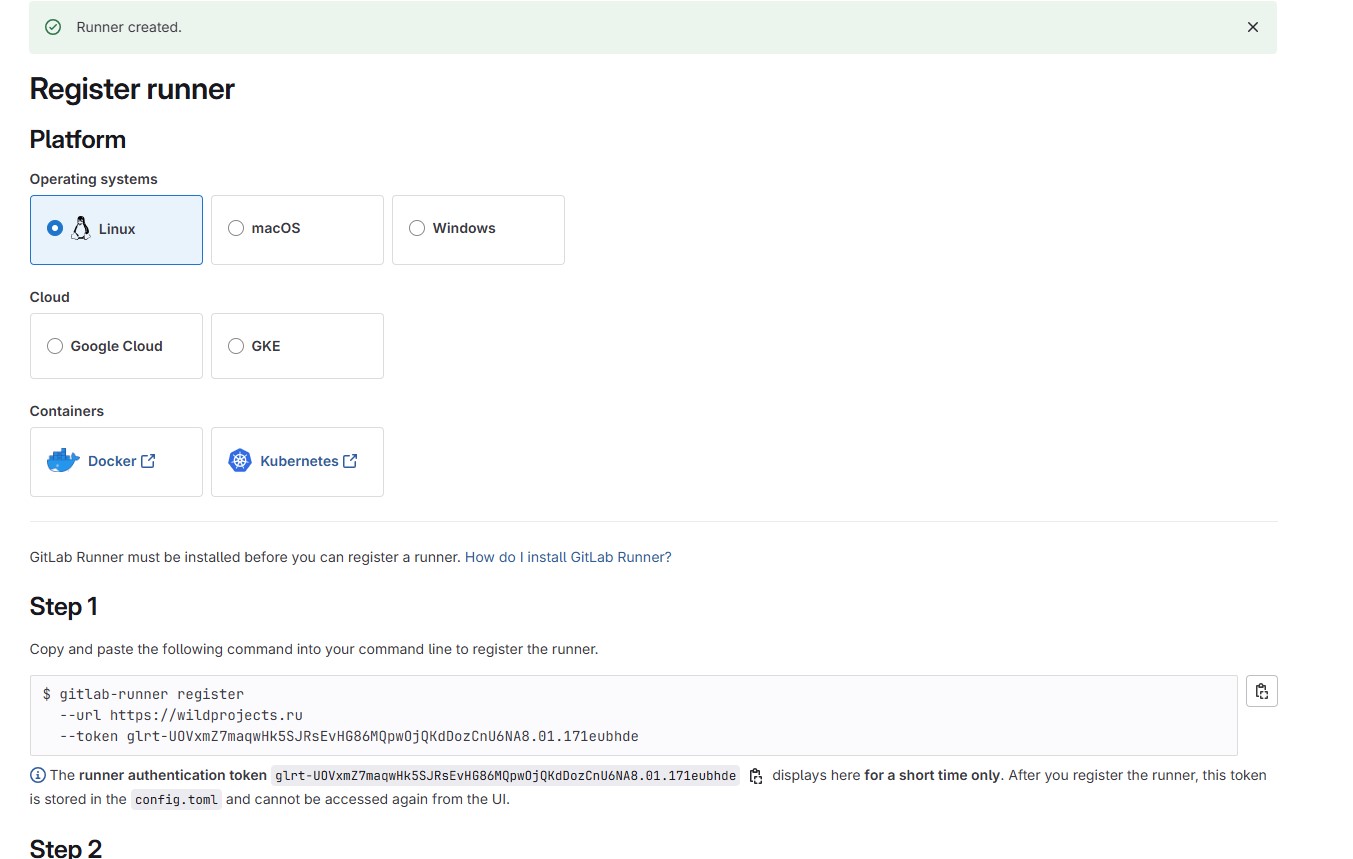Click the --token line in the code block
The height and width of the screenshot is (859, 1353).
pos(349,736)
